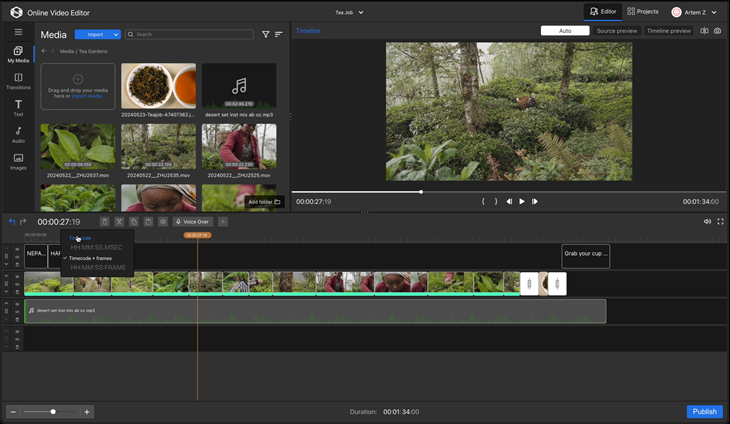The image size is (730, 424).
Task: Click the filter media icon
Action: (x=266, y=34)
